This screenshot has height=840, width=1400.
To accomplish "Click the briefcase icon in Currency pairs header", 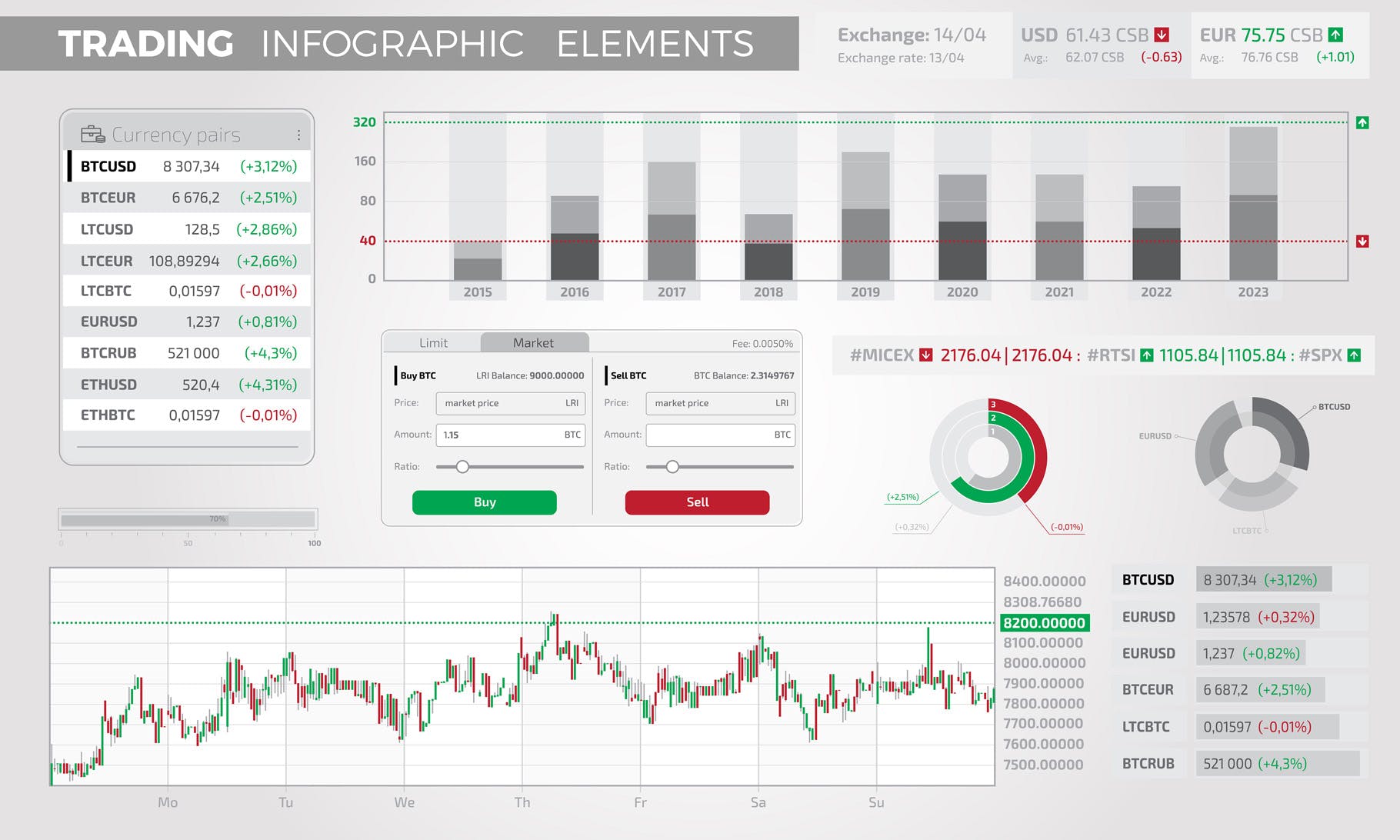I will click(94, 132).
